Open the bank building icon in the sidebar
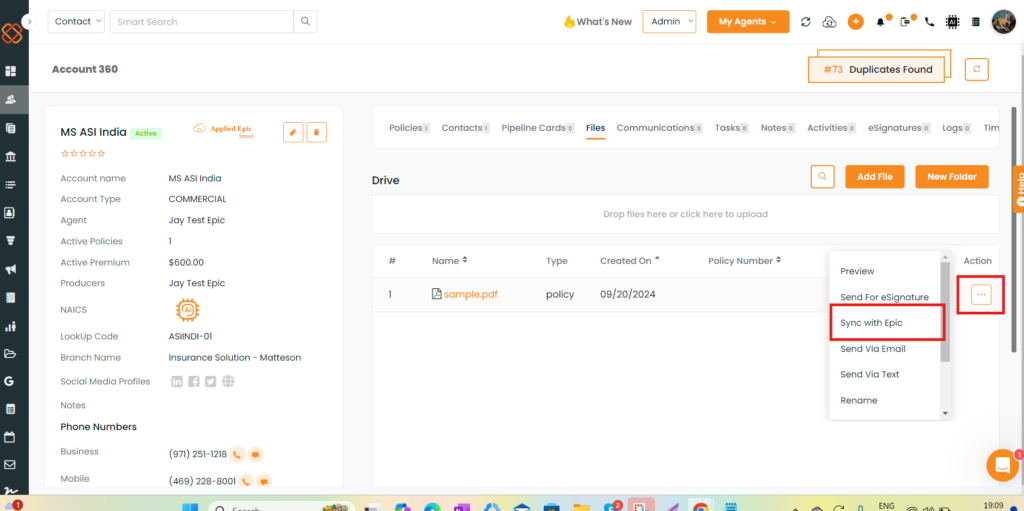 click(x=10, y=156)
